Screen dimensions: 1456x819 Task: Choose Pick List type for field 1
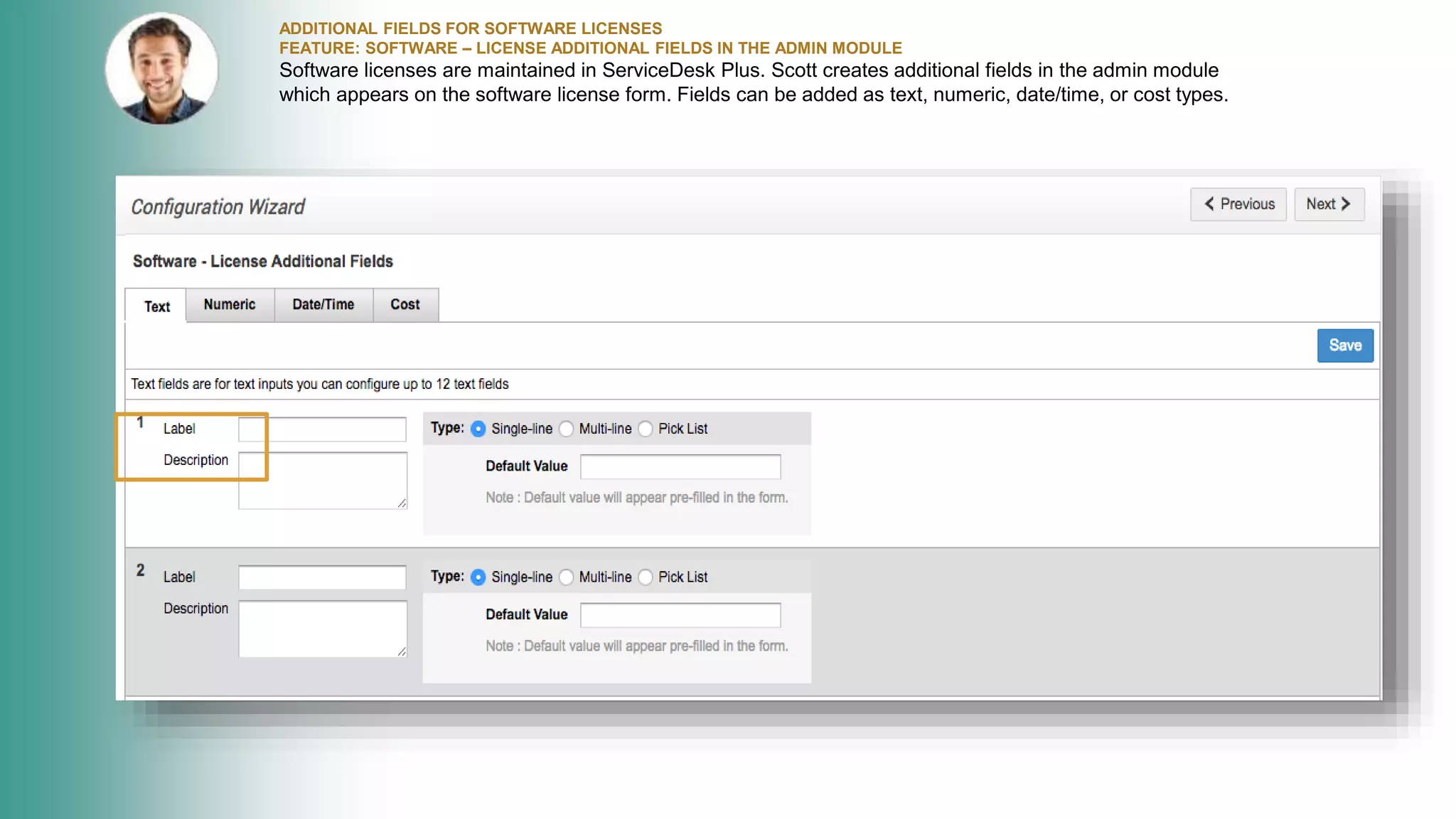(x=646, y=429)
